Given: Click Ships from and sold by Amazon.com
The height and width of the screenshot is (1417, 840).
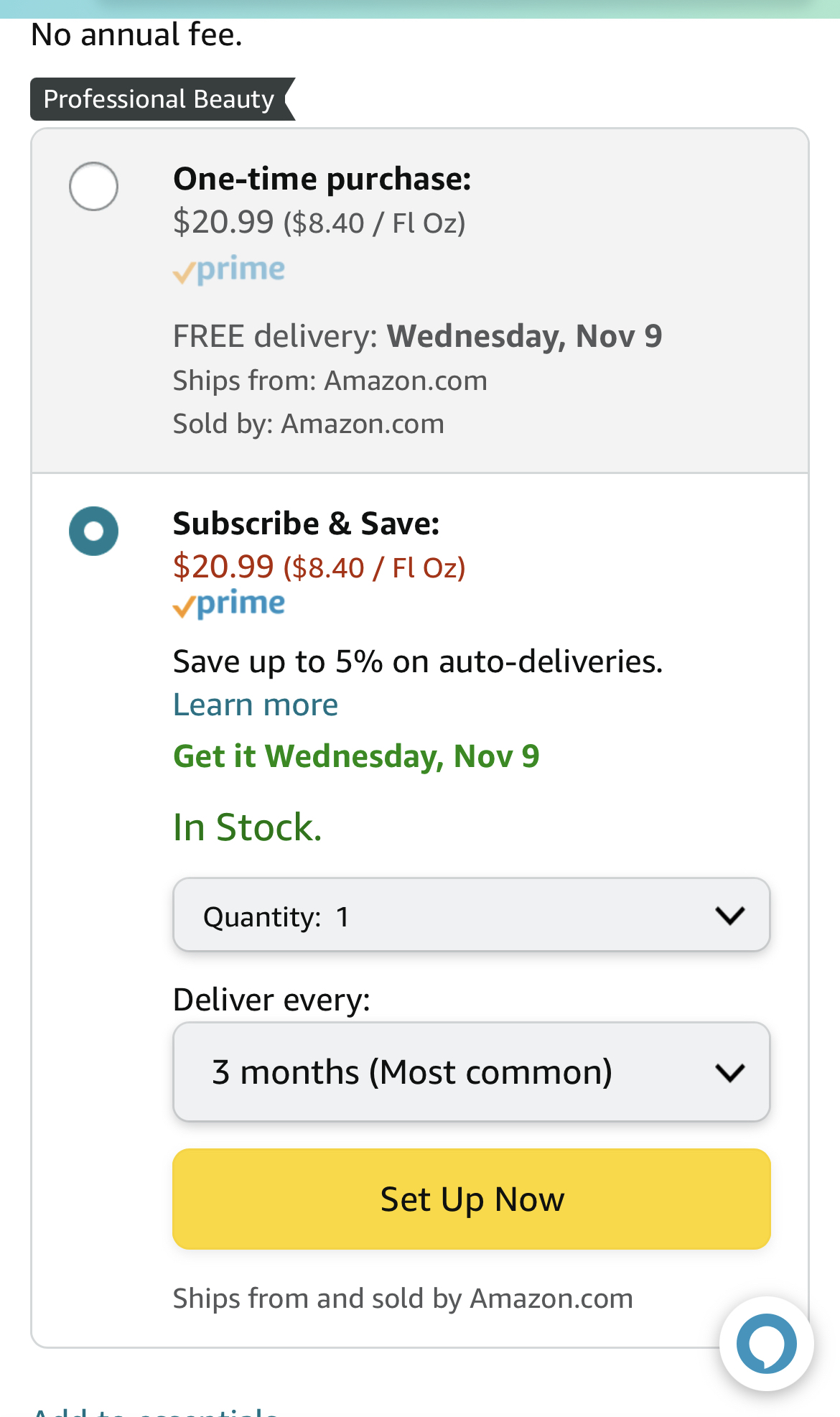Looking at the screenshot, I should tap(401, 1298).
